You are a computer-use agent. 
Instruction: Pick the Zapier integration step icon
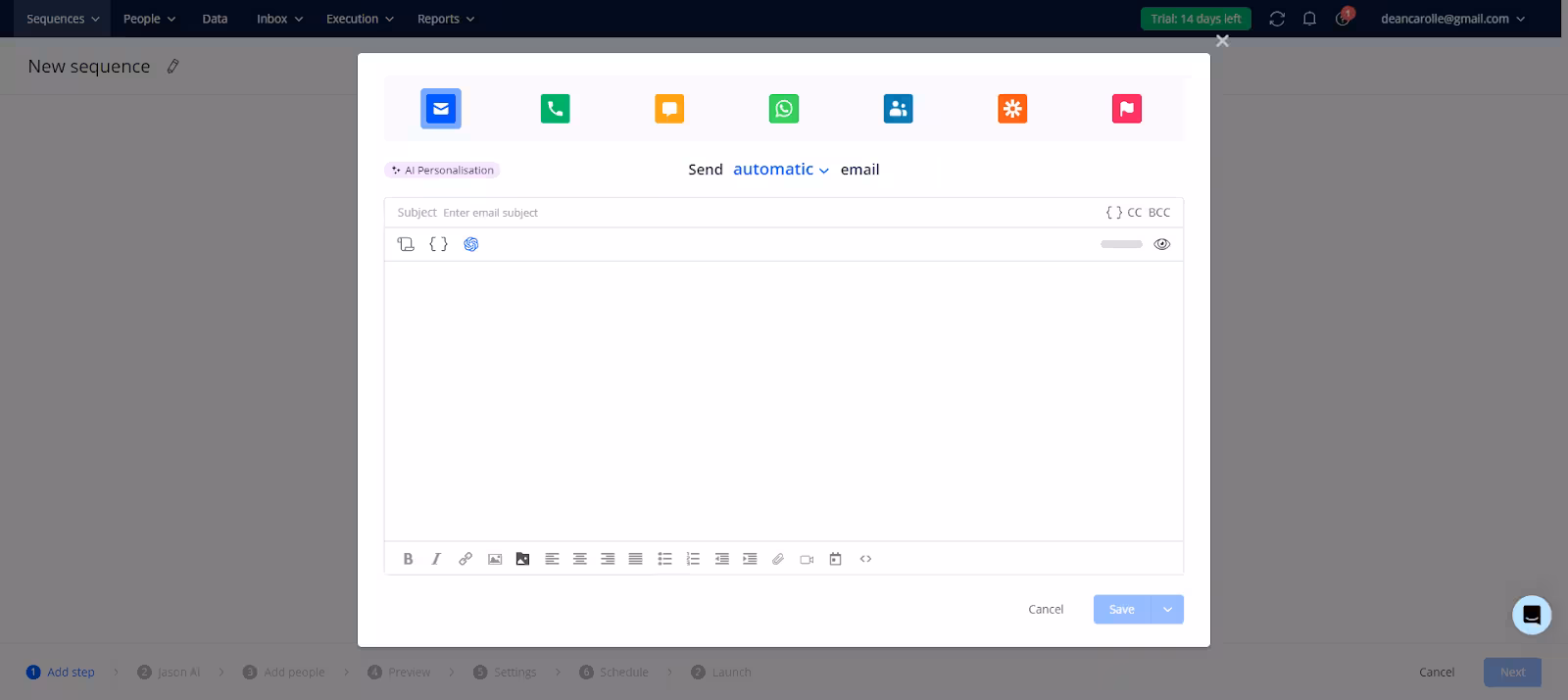1012,109
